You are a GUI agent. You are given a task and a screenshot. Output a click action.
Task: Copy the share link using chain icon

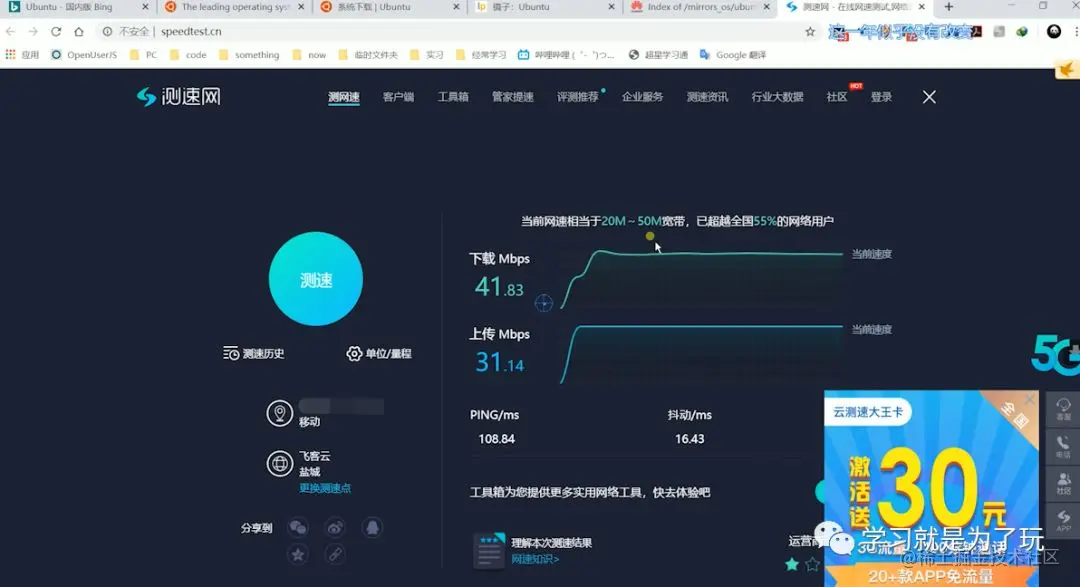337,554
